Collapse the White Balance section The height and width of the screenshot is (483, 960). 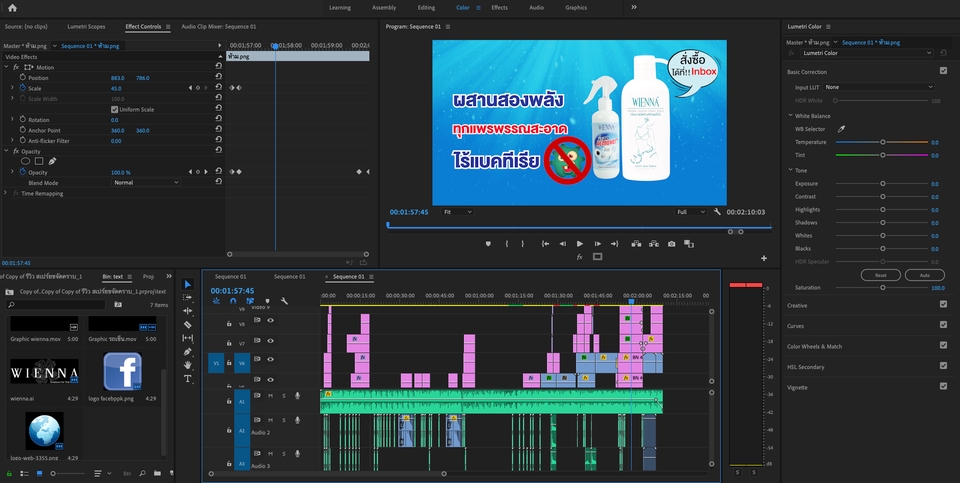click(x=790, y=116)
